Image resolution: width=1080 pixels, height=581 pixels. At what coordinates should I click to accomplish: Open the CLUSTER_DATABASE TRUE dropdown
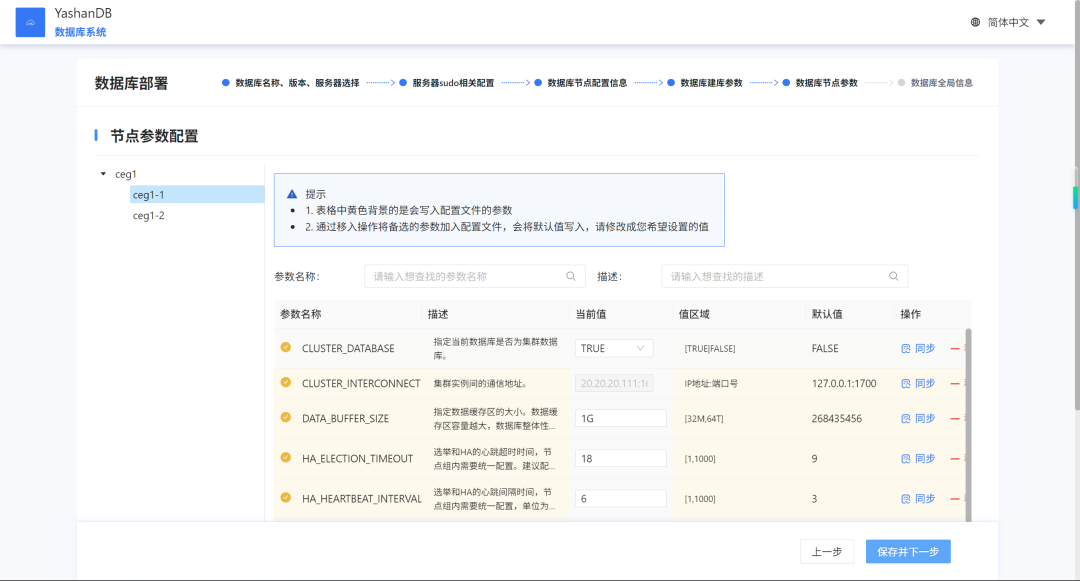(614, 348)
